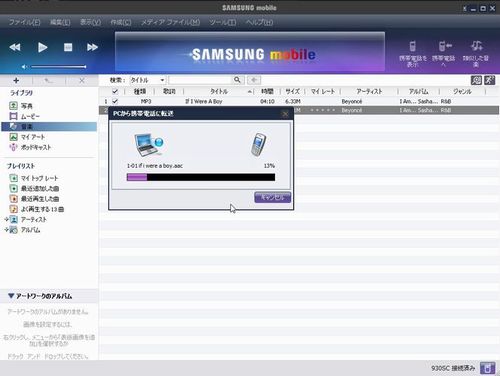The image size is (500, 376).
Task: Click the rewind playback button
Action: [x=15, y=47]
